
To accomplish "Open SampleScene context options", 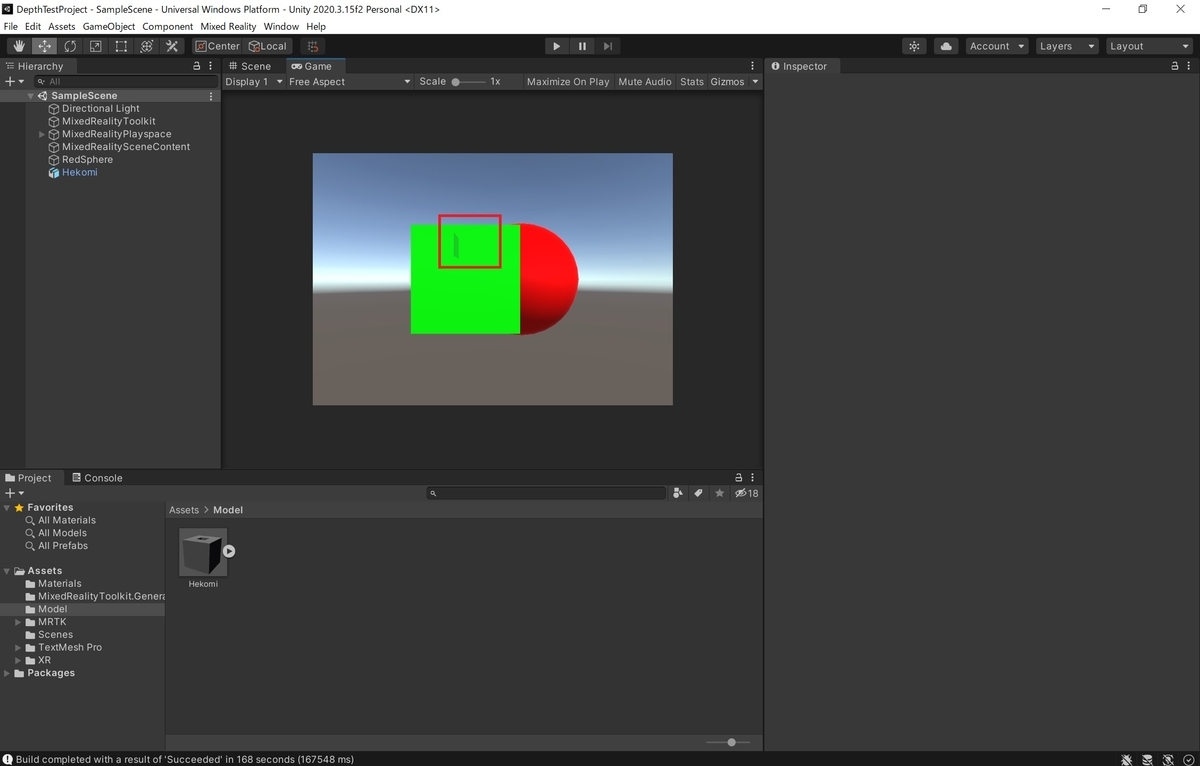I will 211,96.
